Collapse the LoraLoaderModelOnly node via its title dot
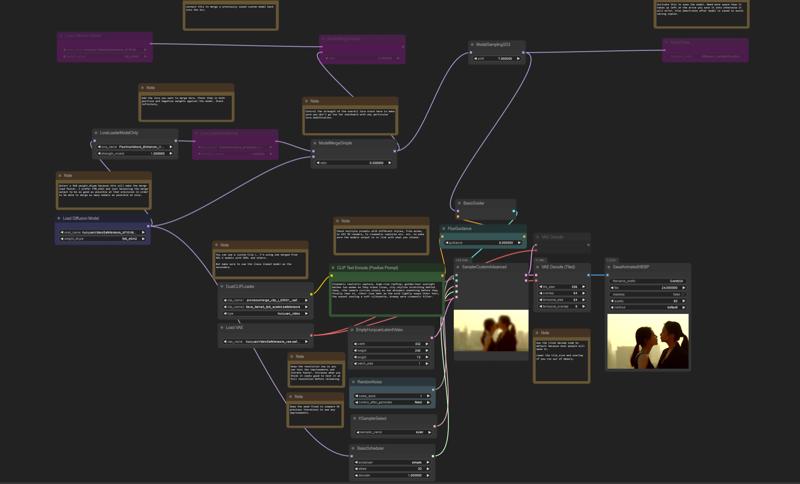 95,133
